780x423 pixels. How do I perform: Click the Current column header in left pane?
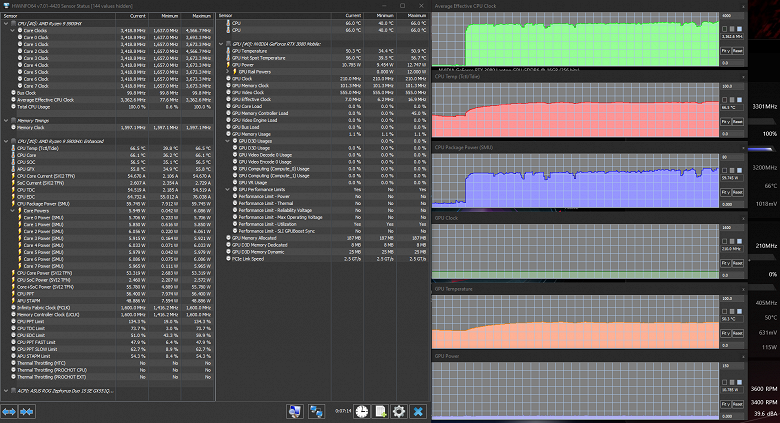[136, 17]
